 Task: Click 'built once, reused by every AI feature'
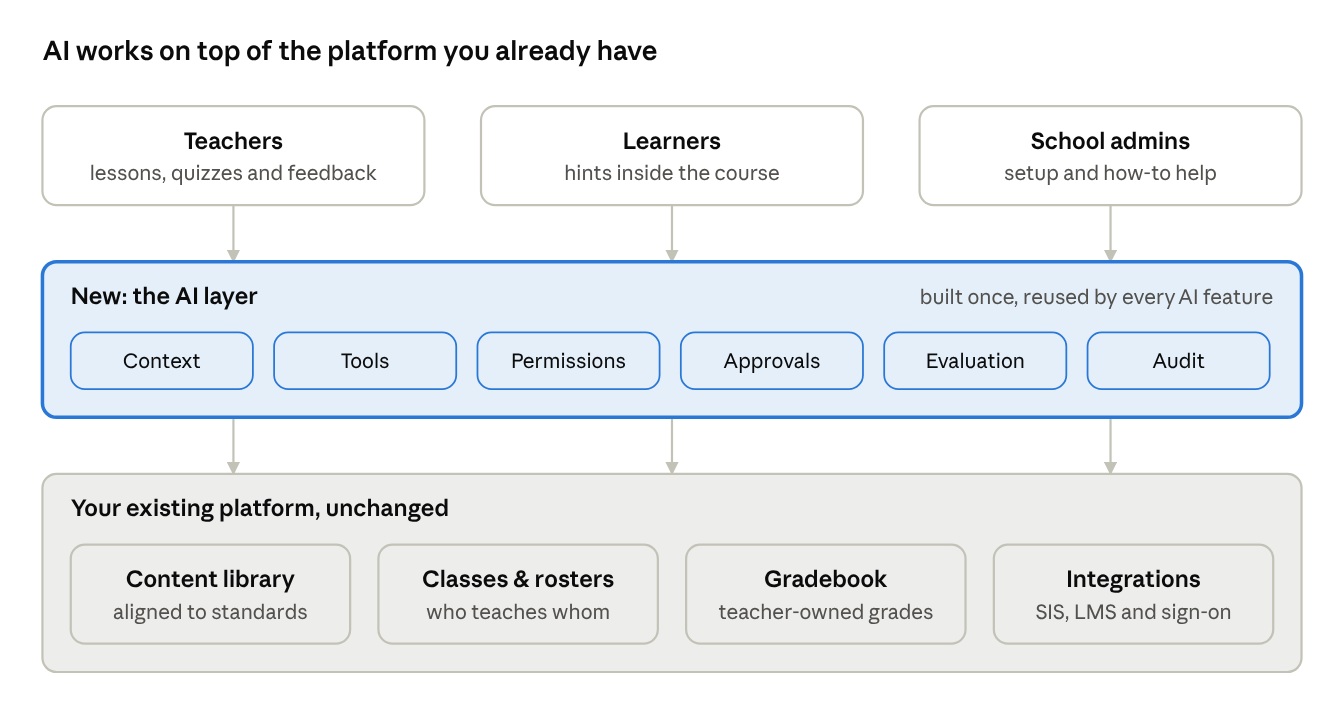point(1096,297)
